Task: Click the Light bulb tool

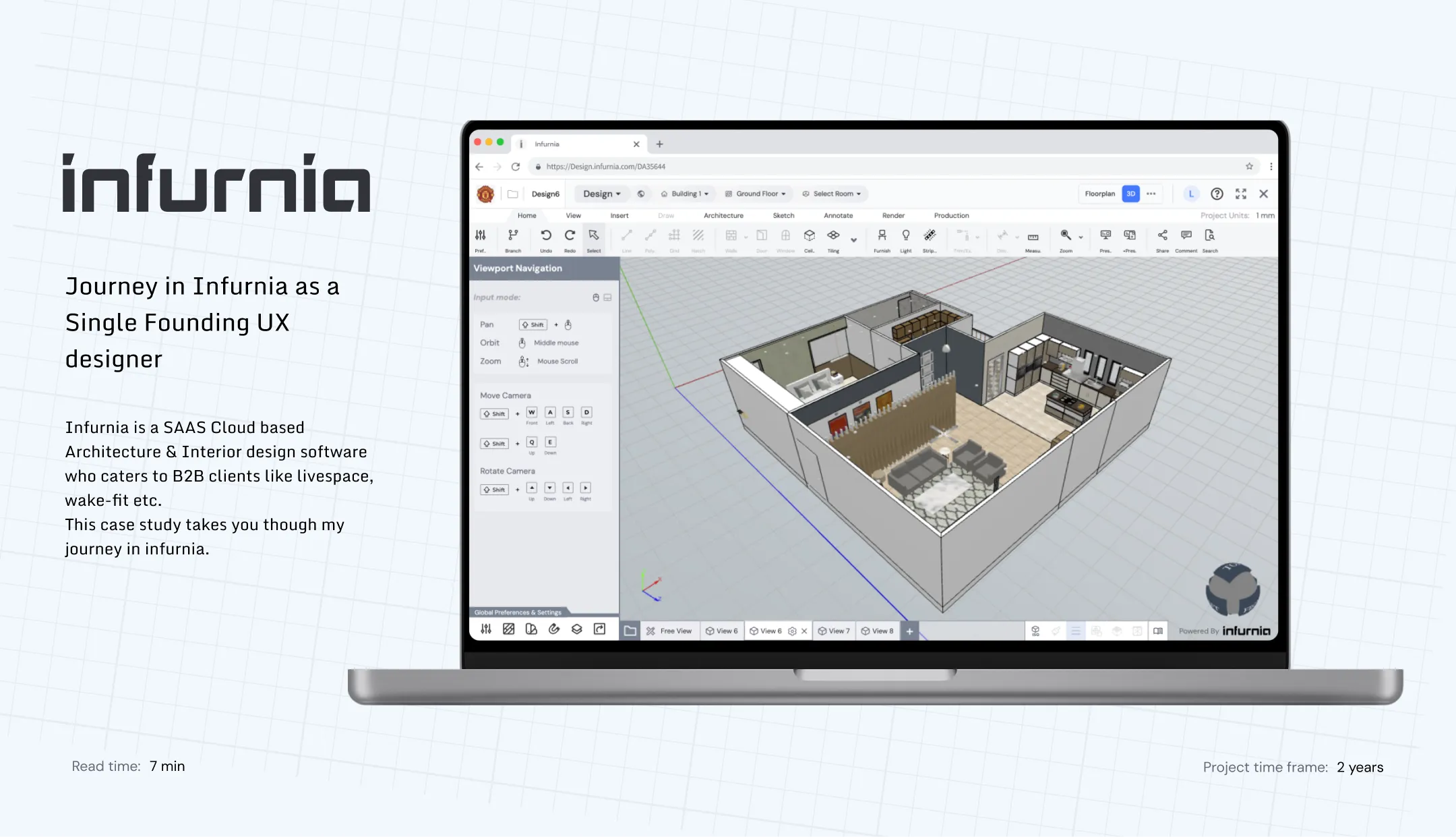Action: [x=906, y=239]
